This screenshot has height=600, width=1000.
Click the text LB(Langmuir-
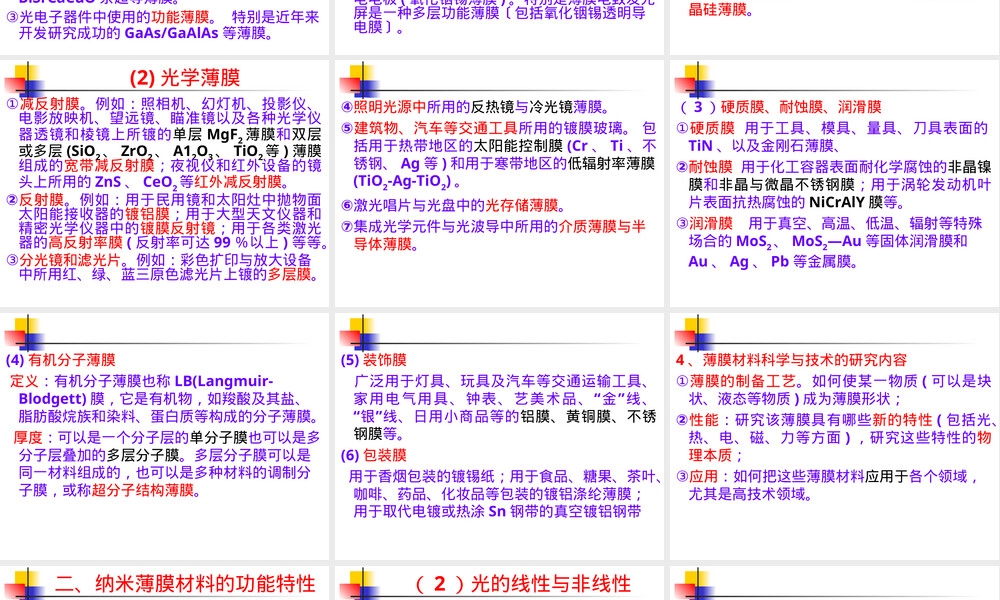(x=224, y=381)
